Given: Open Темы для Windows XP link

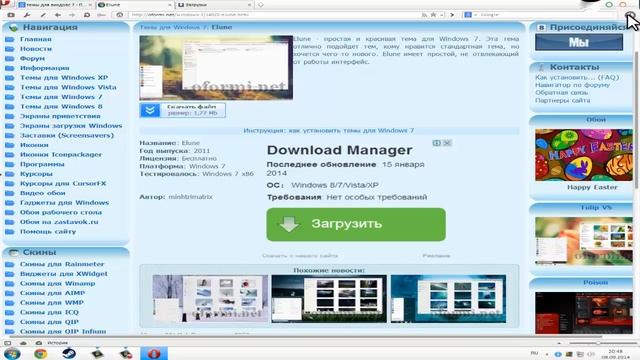Looking at the screenshot, I should click(64, 78).
